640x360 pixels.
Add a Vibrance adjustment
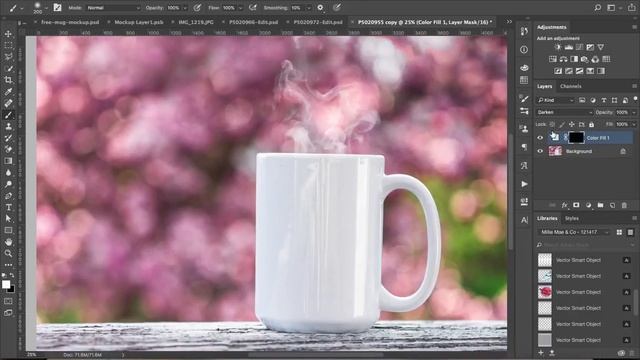600,47
